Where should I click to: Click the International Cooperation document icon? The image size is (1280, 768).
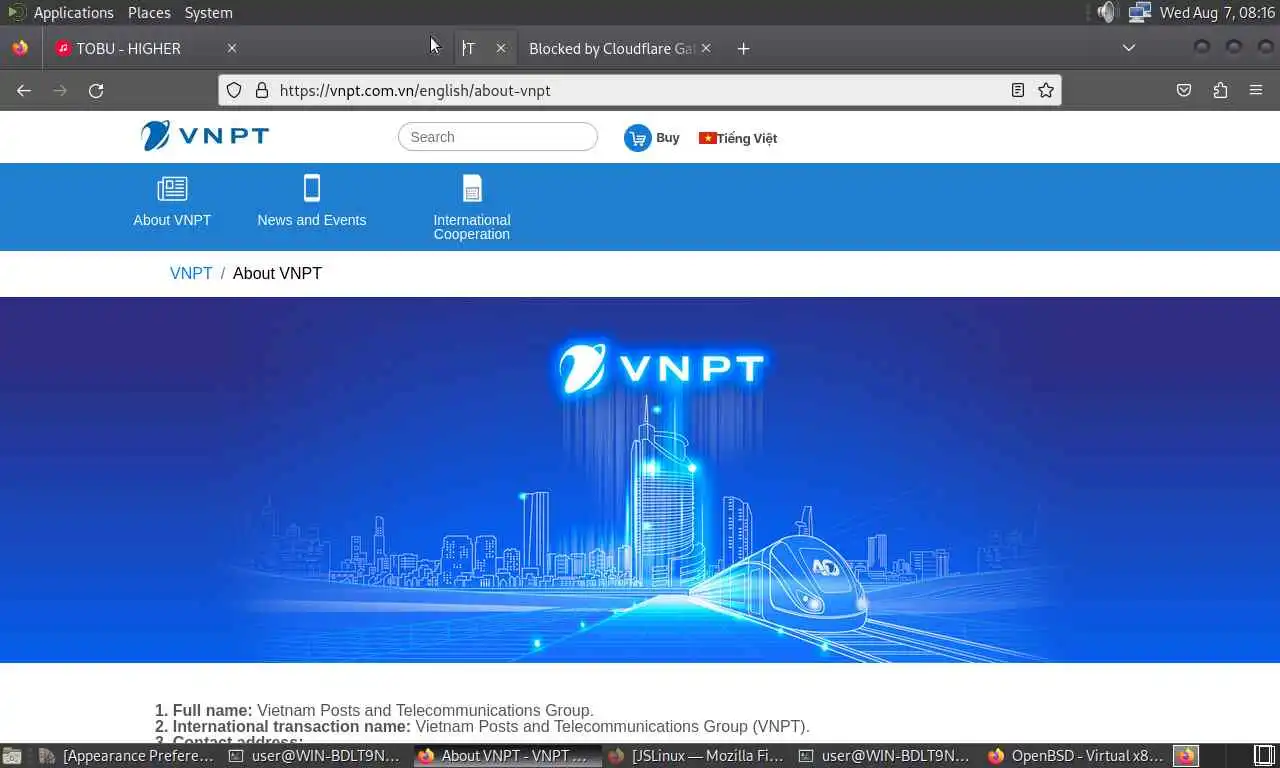(472, 188)
